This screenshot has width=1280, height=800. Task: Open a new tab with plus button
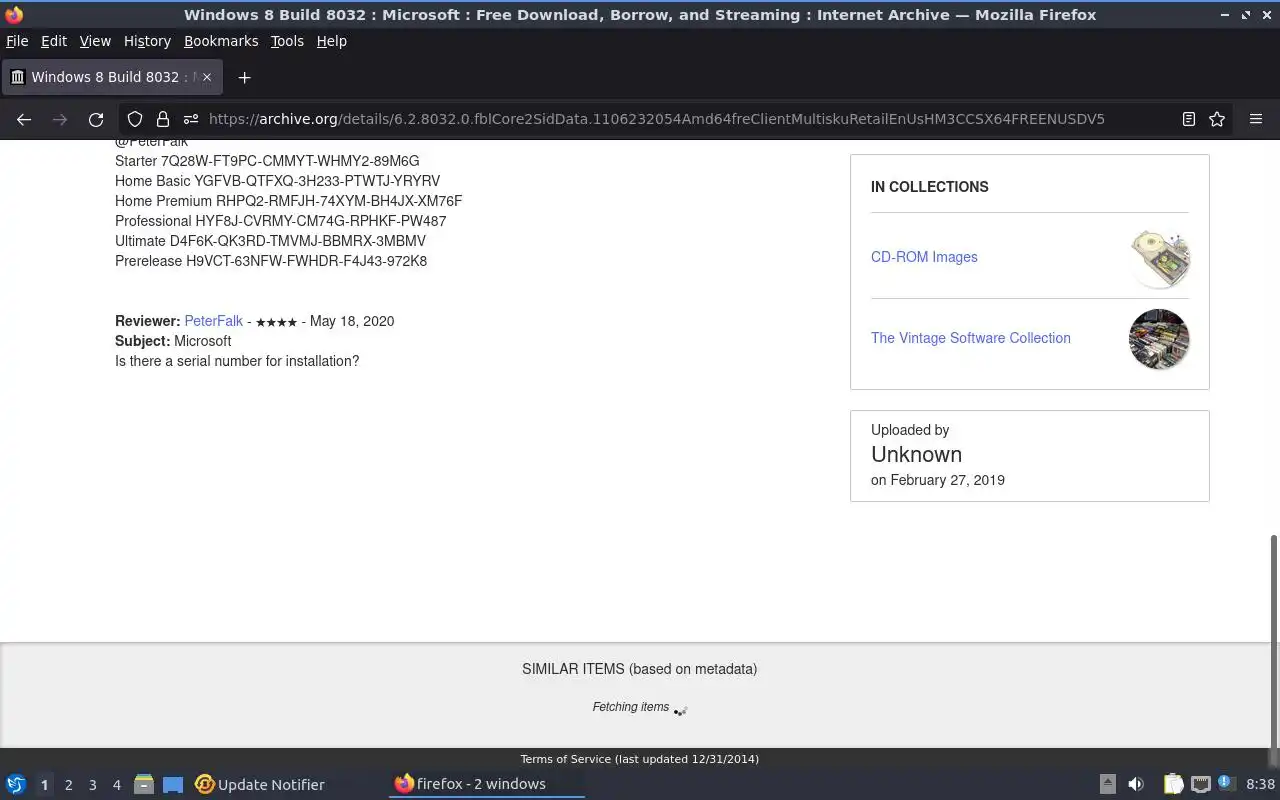click(x=244, y=77)
